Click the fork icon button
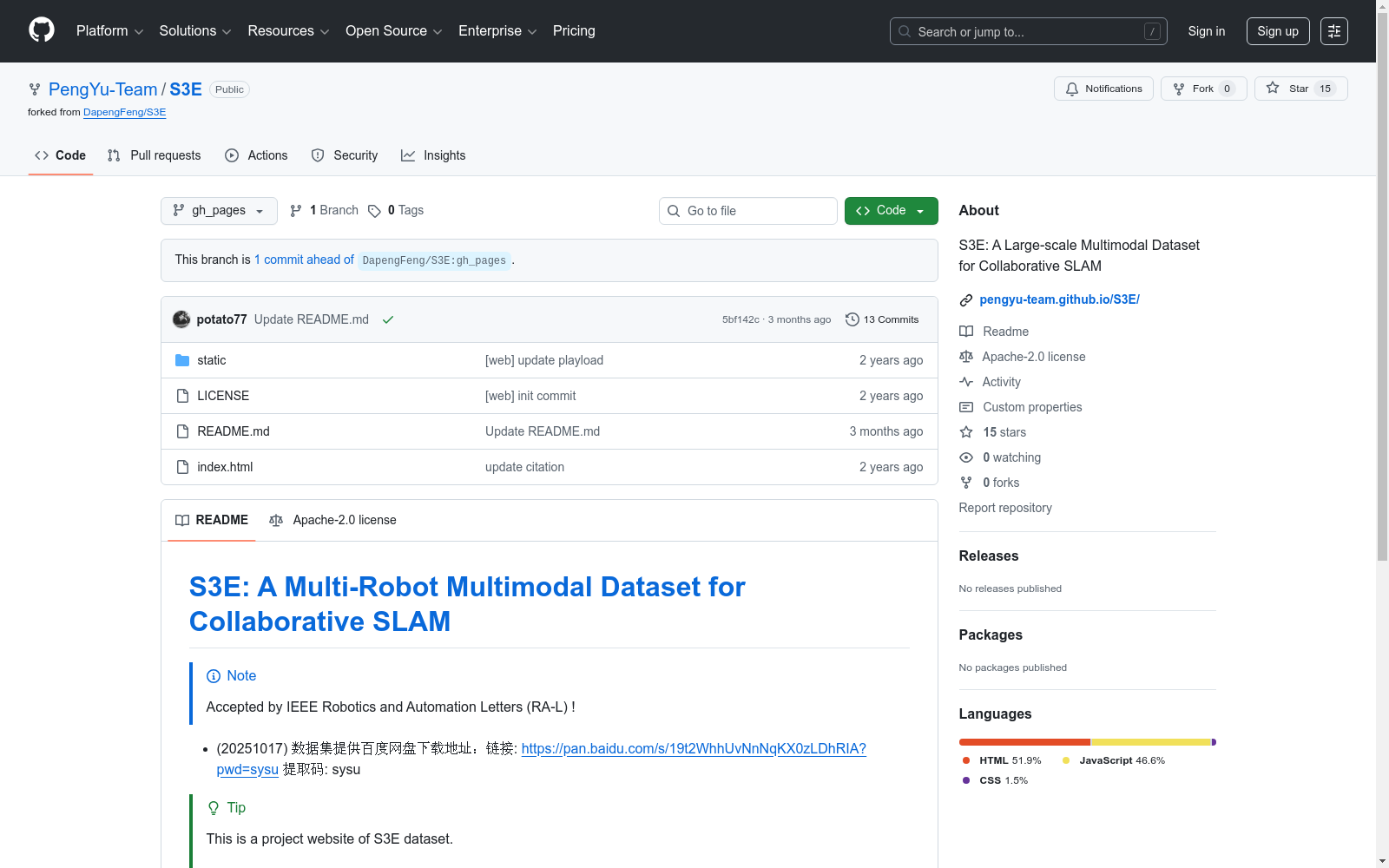 [x=1179, y=89]
